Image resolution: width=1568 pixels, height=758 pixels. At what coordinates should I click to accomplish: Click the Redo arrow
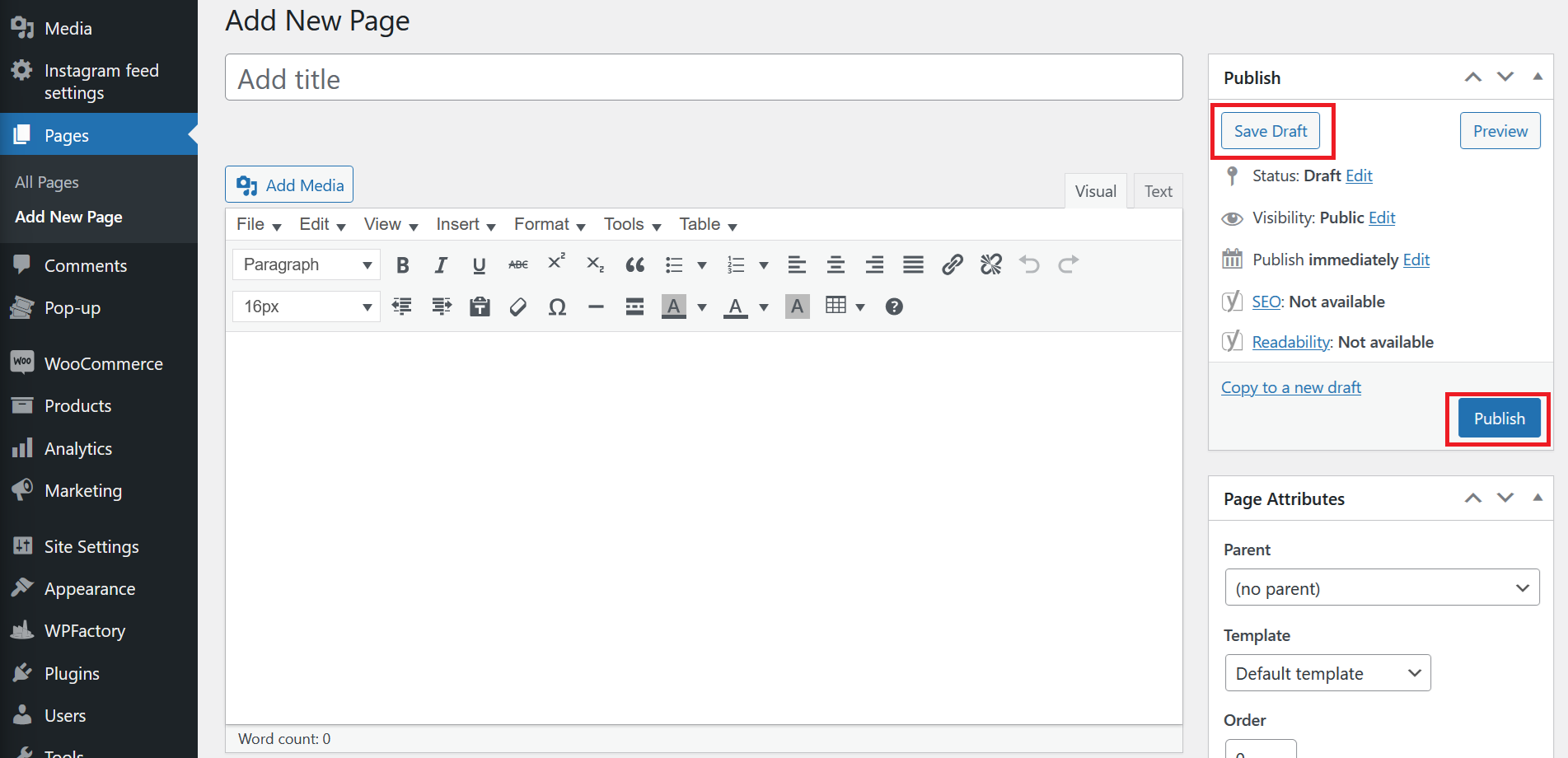1068,264
